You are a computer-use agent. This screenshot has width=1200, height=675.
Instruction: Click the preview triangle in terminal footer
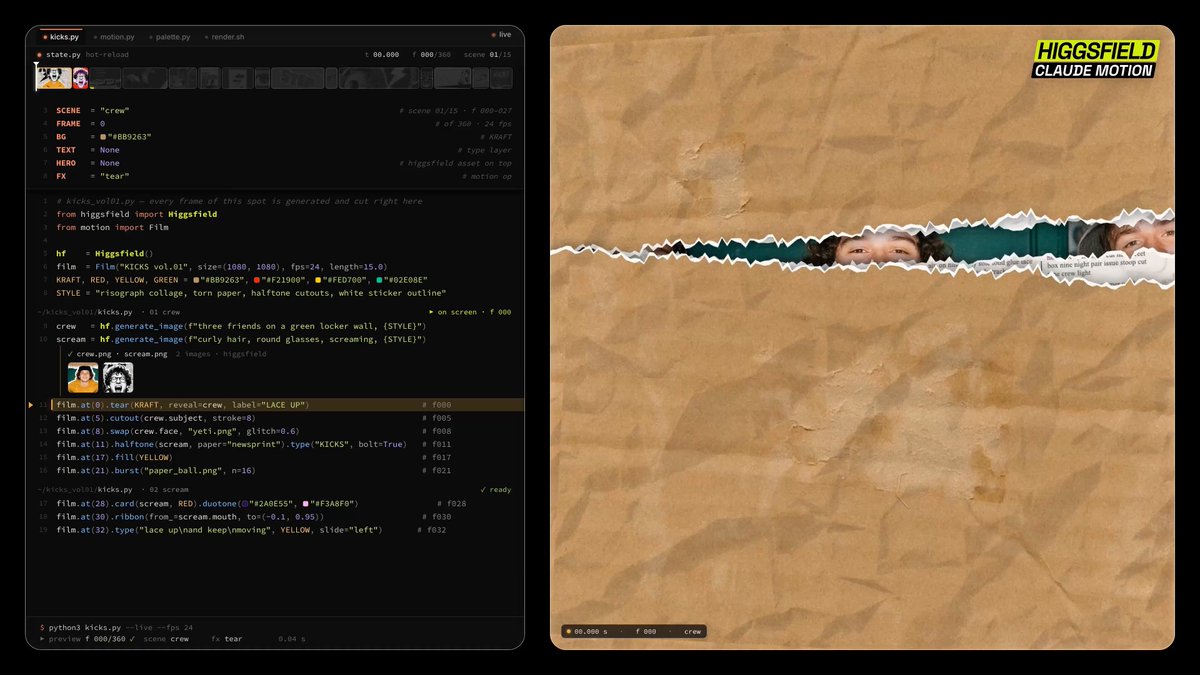click(41, 638)
